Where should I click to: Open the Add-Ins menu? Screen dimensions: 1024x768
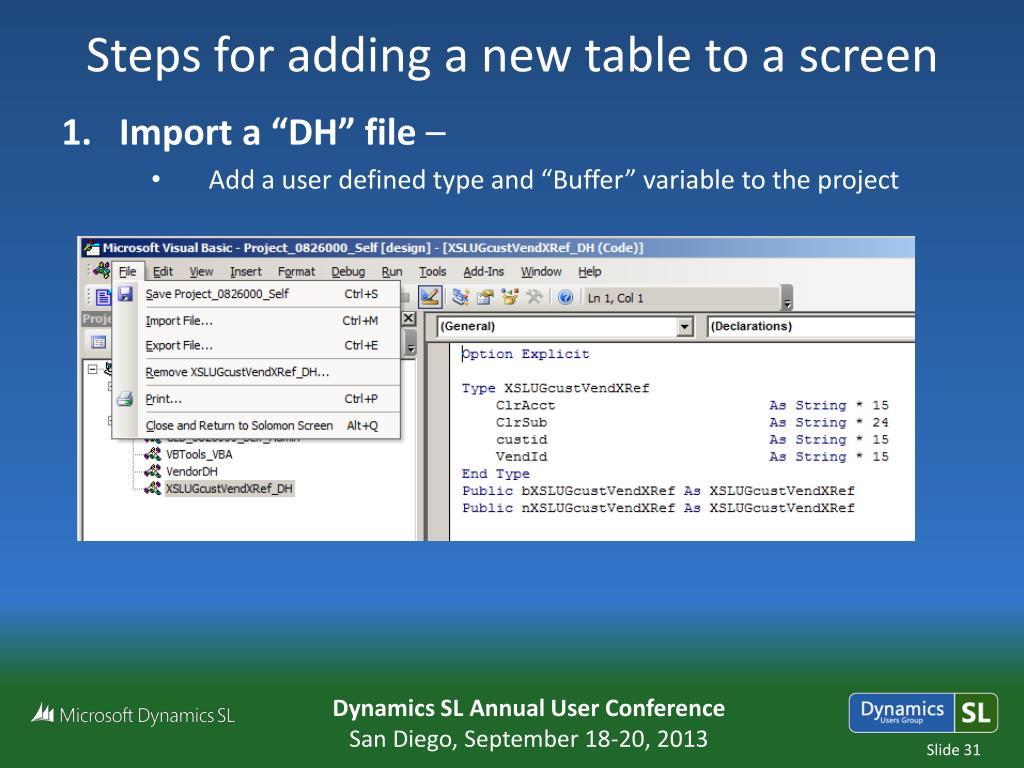(x=483, y=272)
